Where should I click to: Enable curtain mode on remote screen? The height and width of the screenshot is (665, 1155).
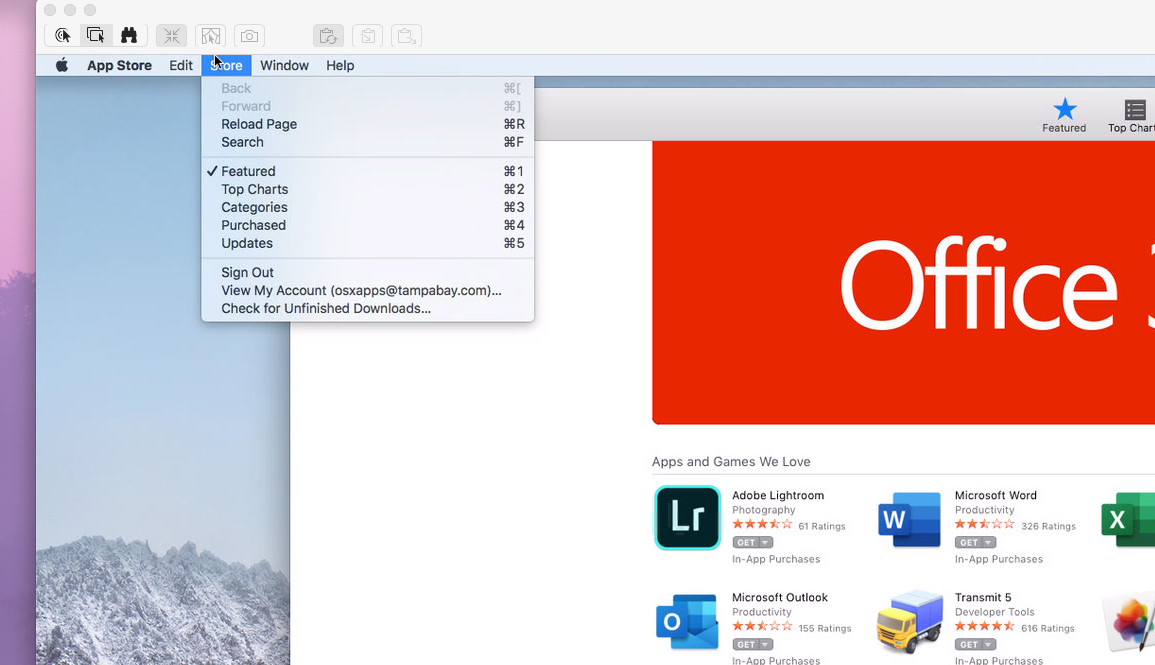tap(211, 35)
